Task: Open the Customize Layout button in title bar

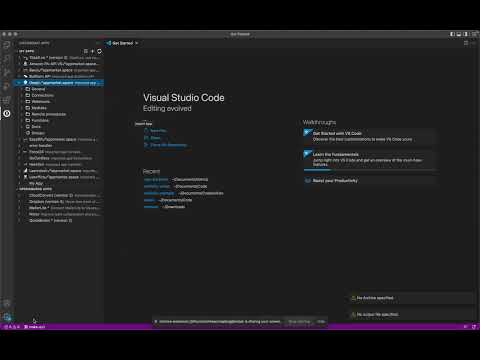Action: point(474,34)
